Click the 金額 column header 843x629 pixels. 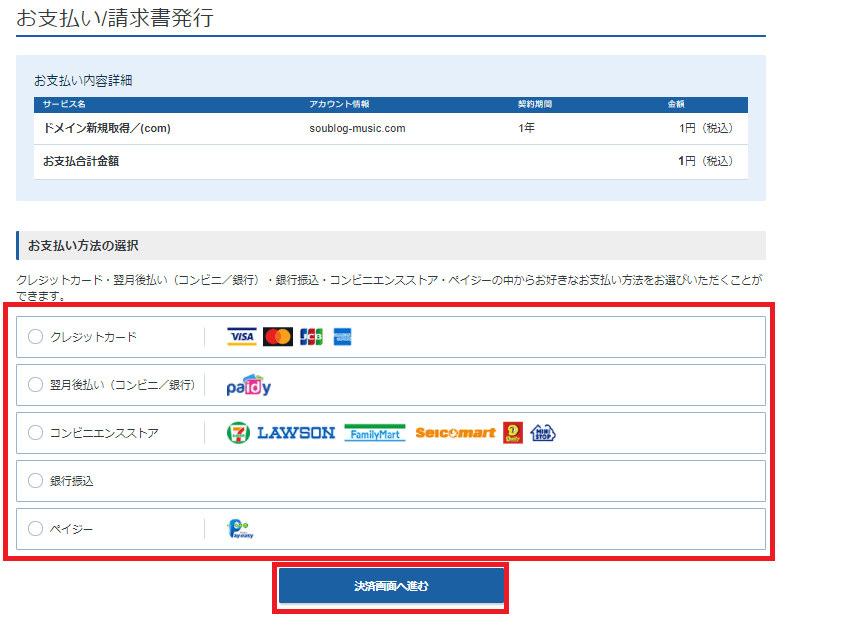click(676, 104)
